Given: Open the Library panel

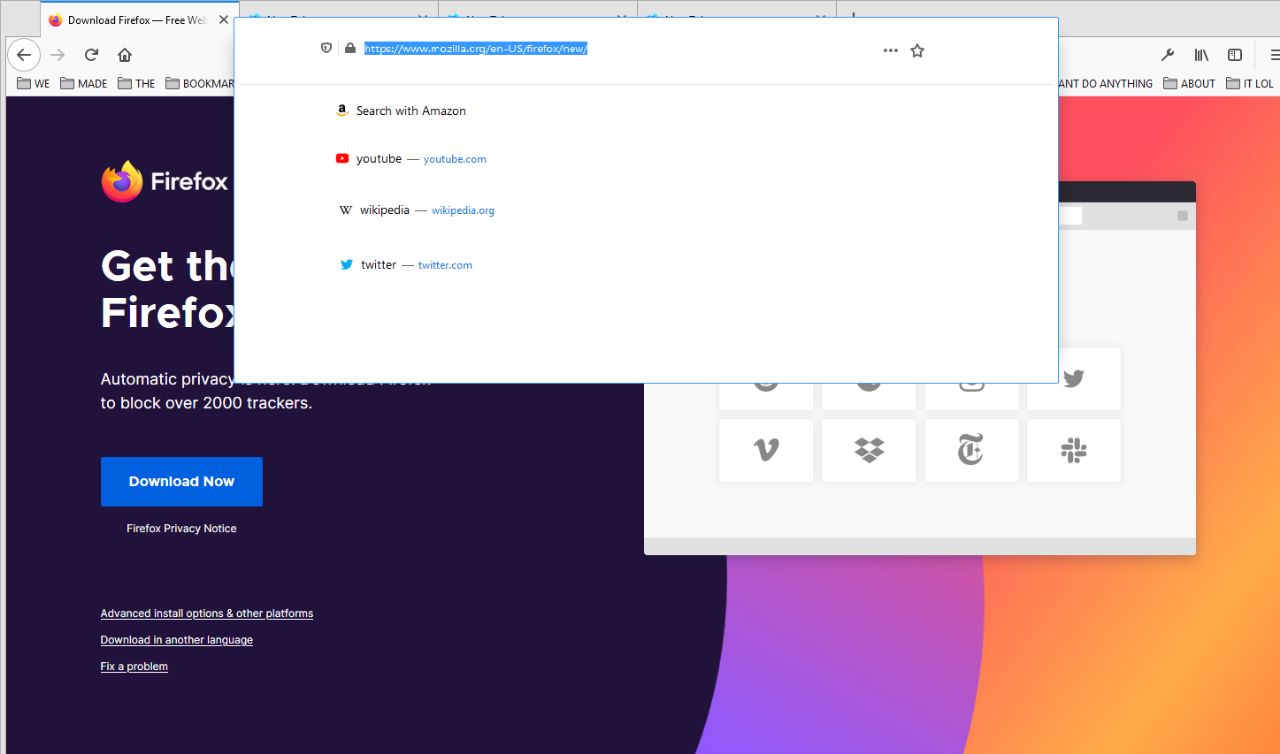Looking at the screenshot, I should (1201, 55).
